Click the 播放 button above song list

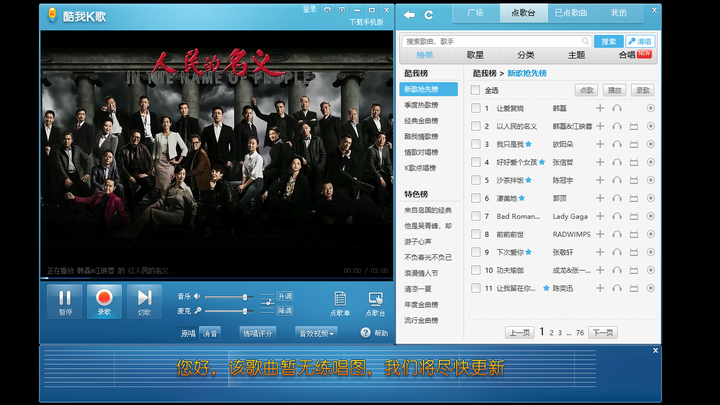click(x=614, y=90)
